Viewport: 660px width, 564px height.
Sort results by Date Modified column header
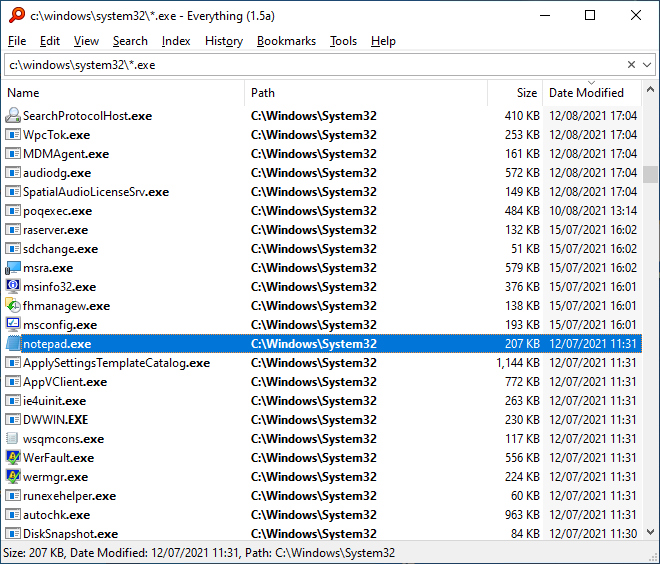tap(592, 93)
